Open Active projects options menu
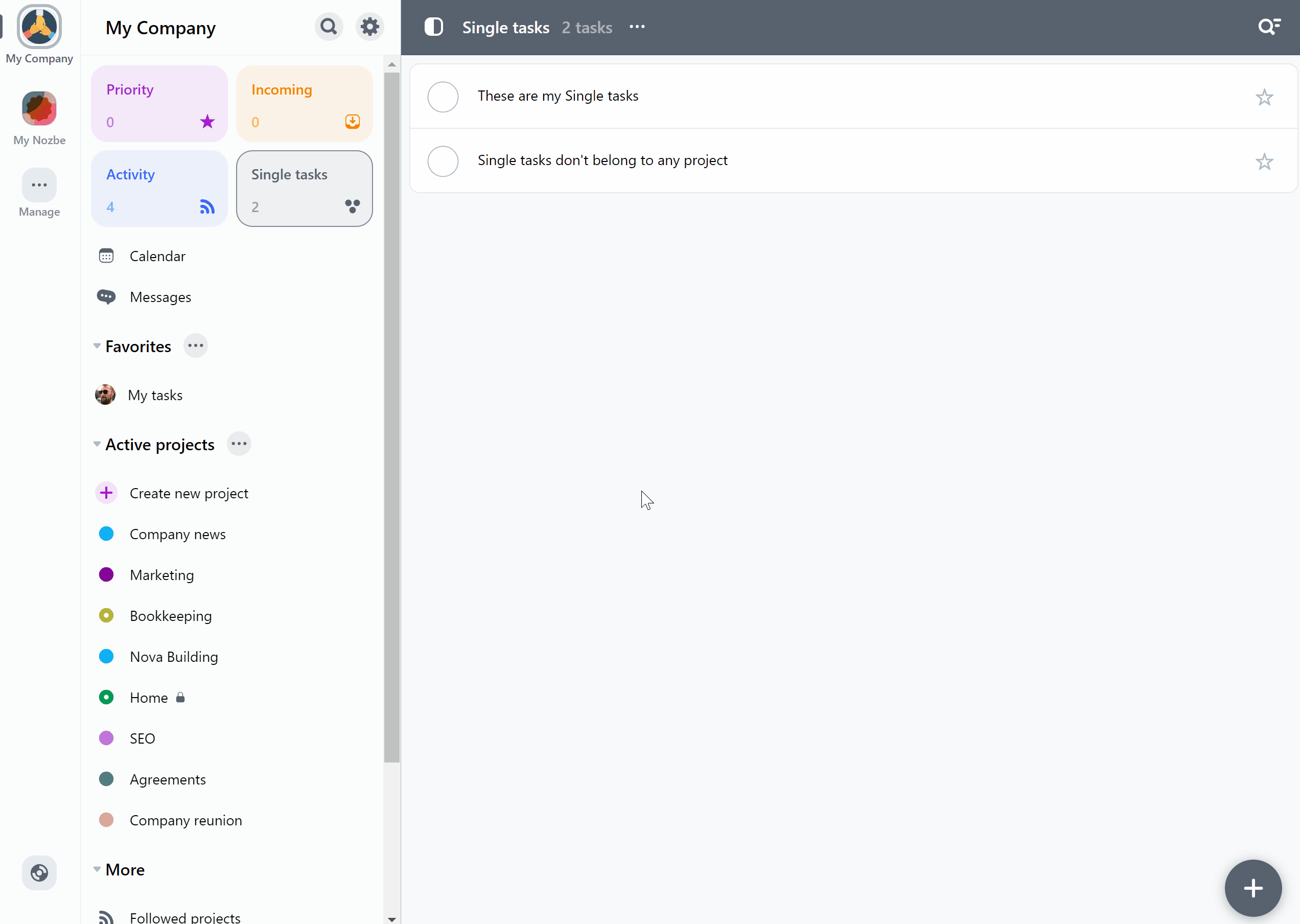 coord(238,444)
